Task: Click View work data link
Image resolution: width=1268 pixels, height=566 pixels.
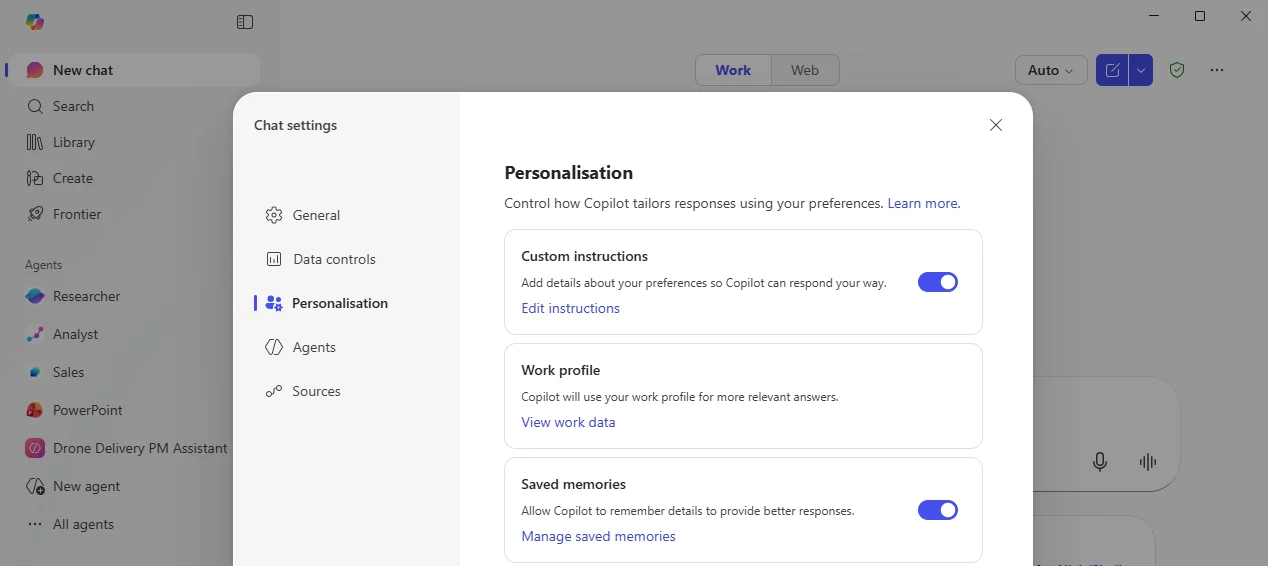Action: pos(568,422)
